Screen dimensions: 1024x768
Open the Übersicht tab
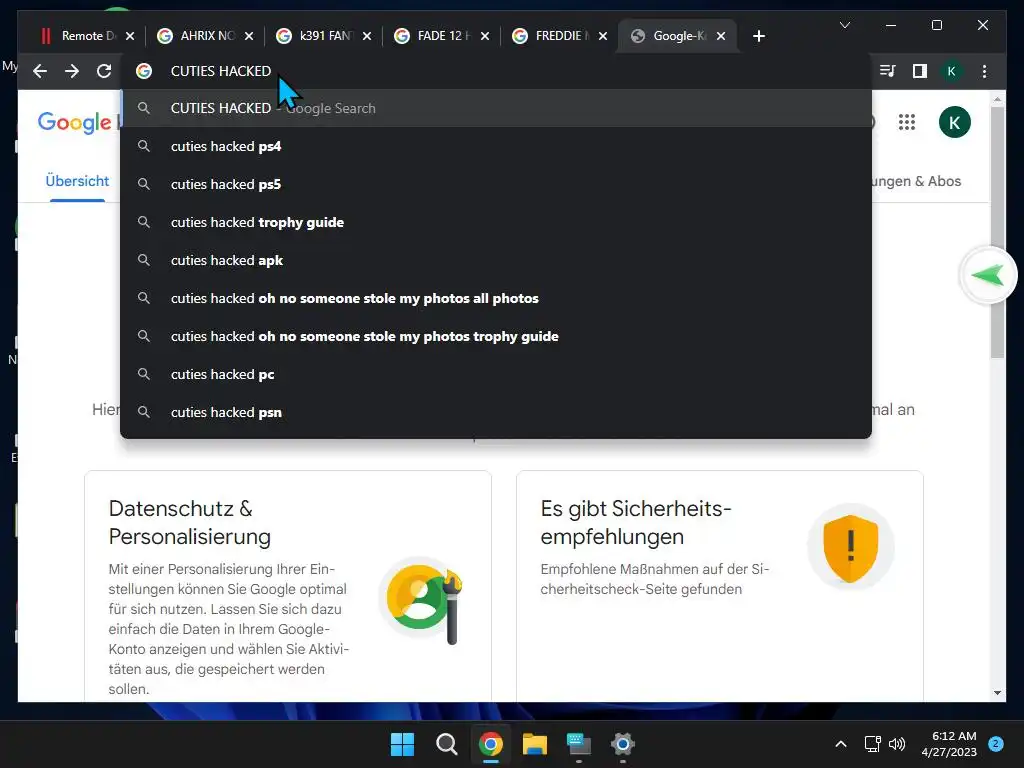click(x=77, y=181)
